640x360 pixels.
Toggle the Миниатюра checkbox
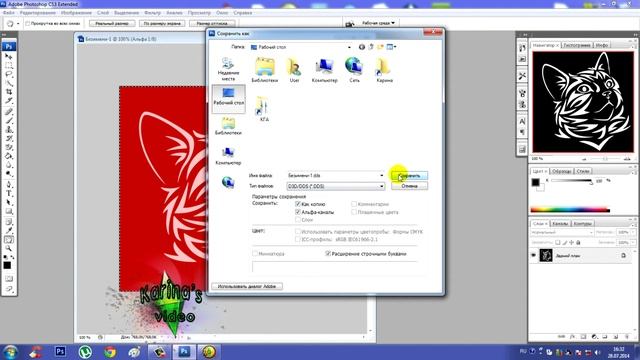pos(255,254)
